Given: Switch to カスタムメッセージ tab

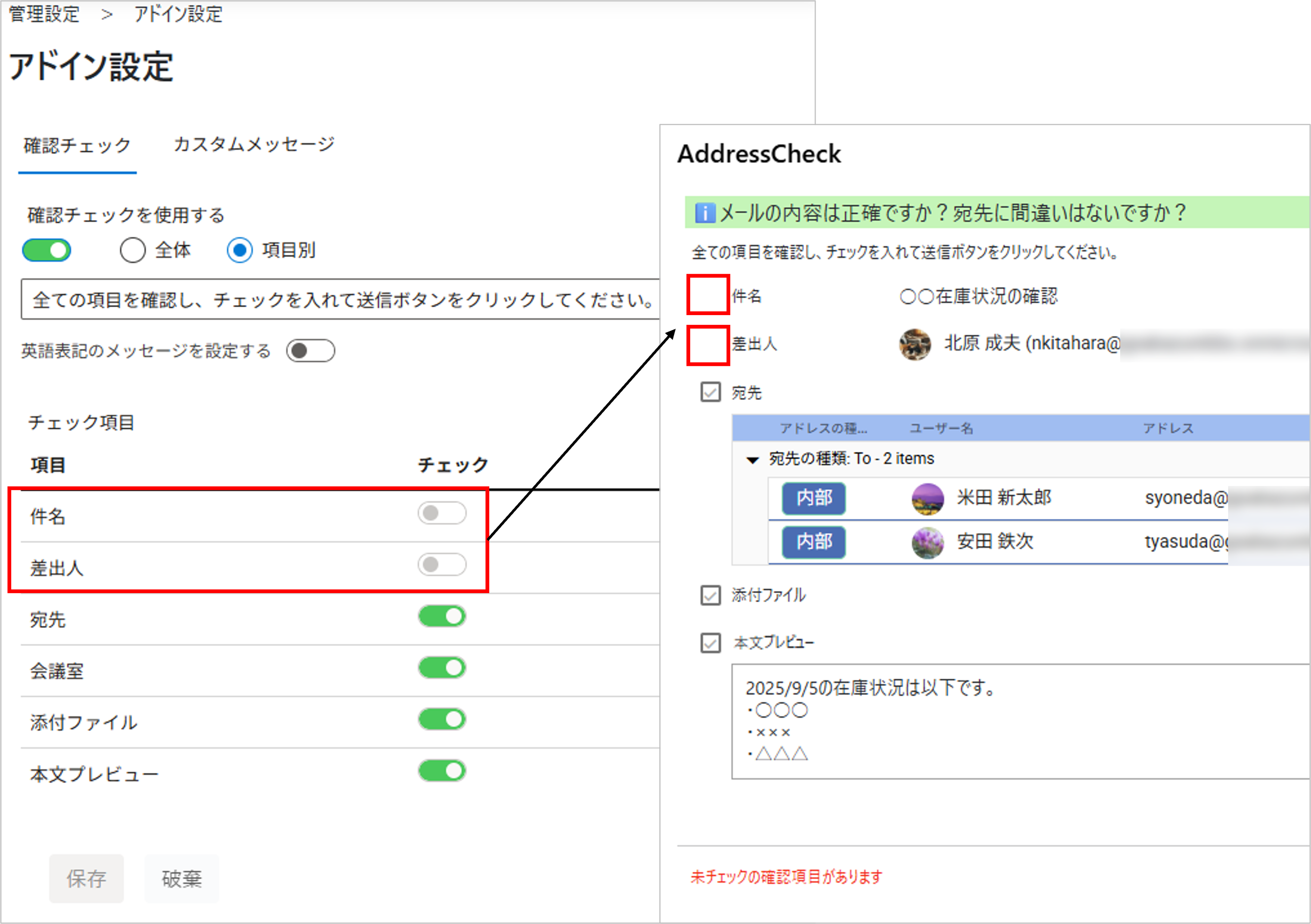Looking at the screenshot, I should [254, 144].
